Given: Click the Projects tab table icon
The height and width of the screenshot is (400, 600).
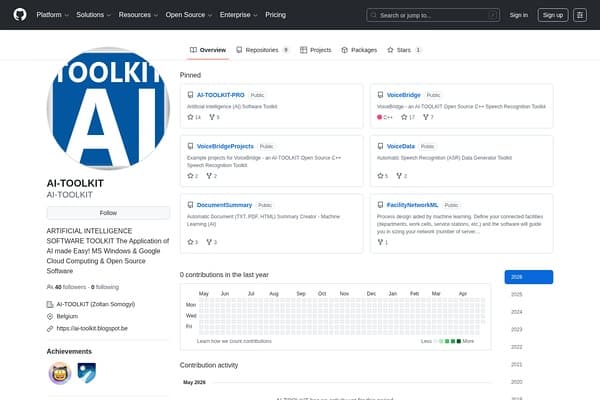Looking at the screenshot, I should point(303,50).
